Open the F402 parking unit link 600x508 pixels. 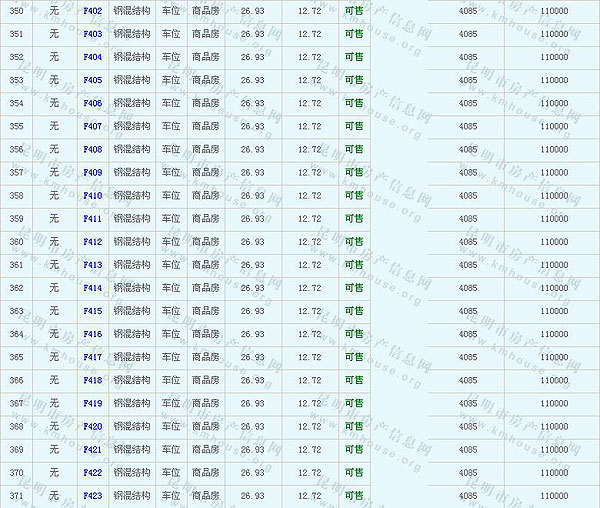92,11
